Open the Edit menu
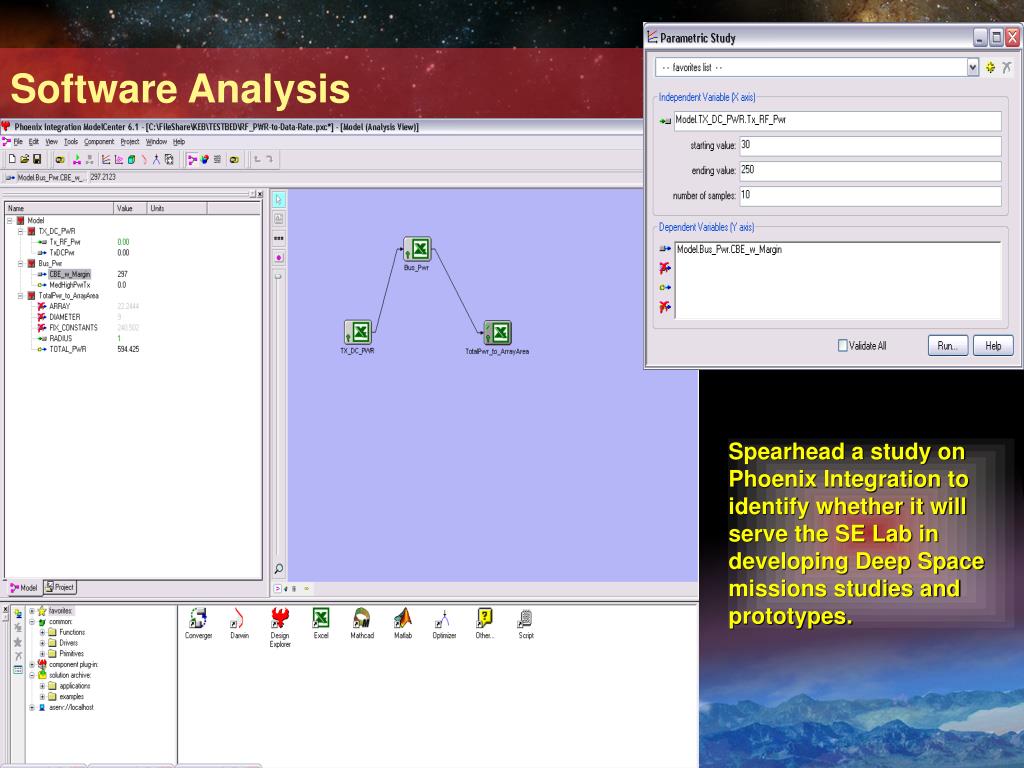Screen dimensions: 1024x768 (x=33, y=142)
